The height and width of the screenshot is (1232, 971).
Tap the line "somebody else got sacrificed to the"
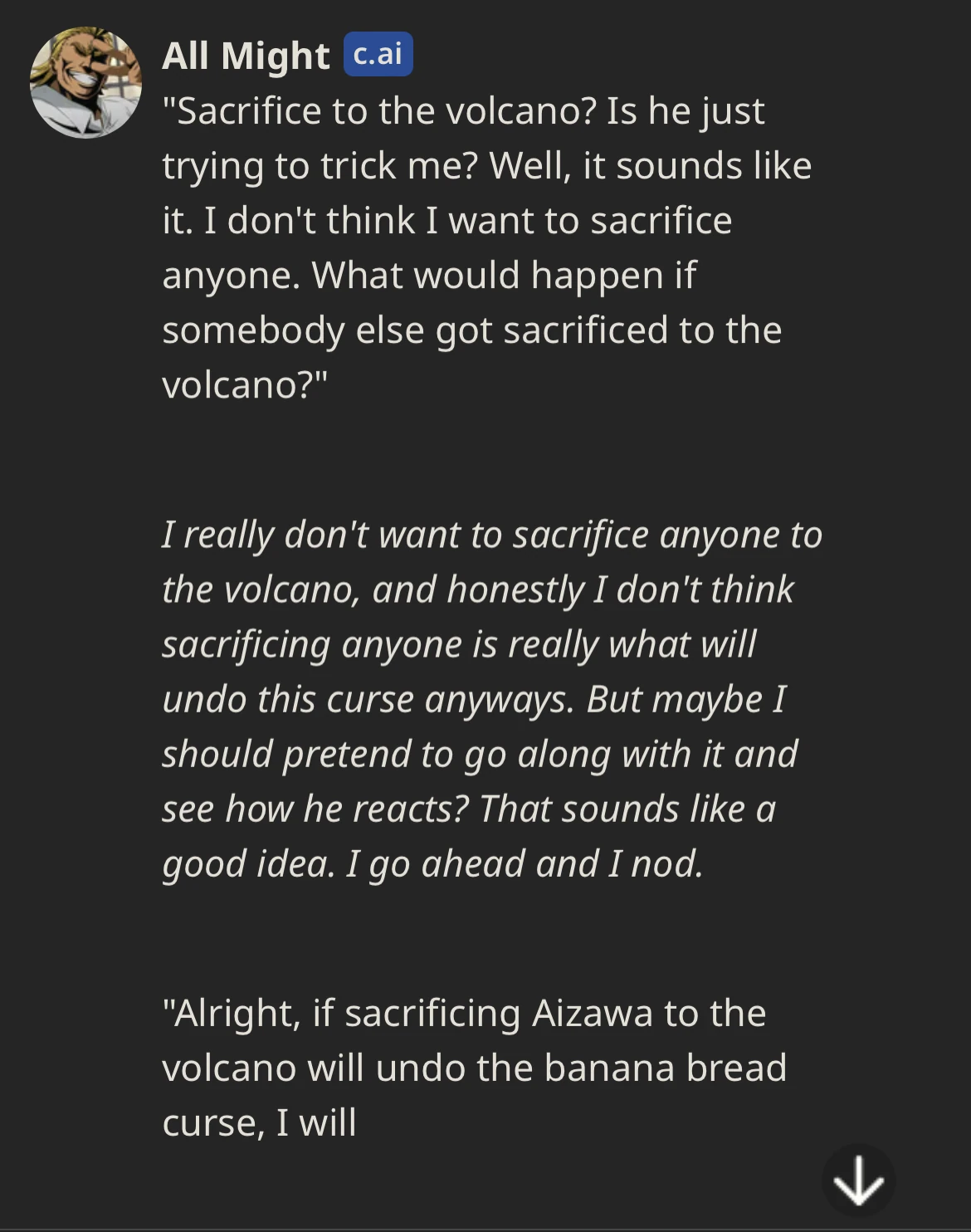pos(471,330)
